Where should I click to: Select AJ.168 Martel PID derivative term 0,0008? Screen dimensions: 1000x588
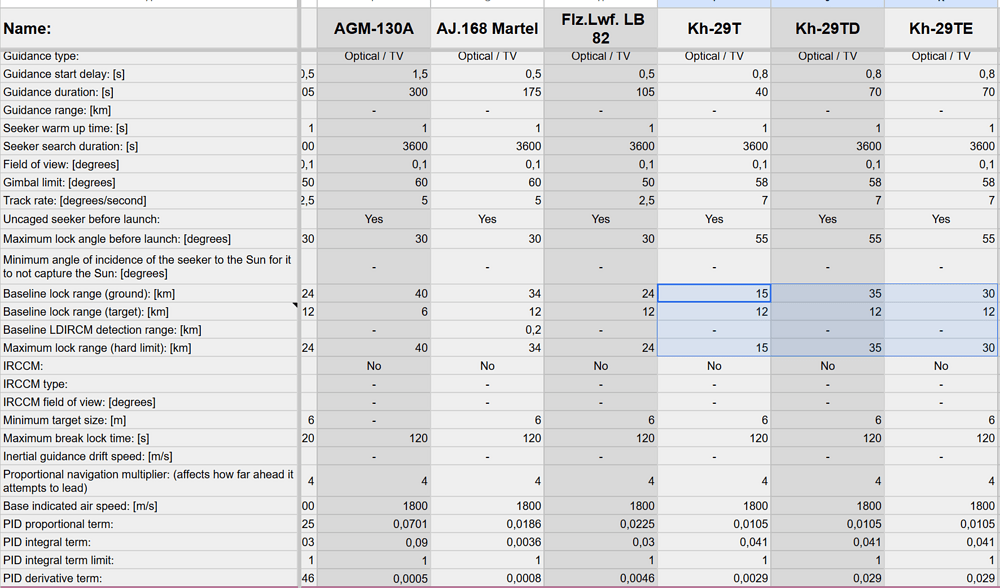(x=487, y=578)
